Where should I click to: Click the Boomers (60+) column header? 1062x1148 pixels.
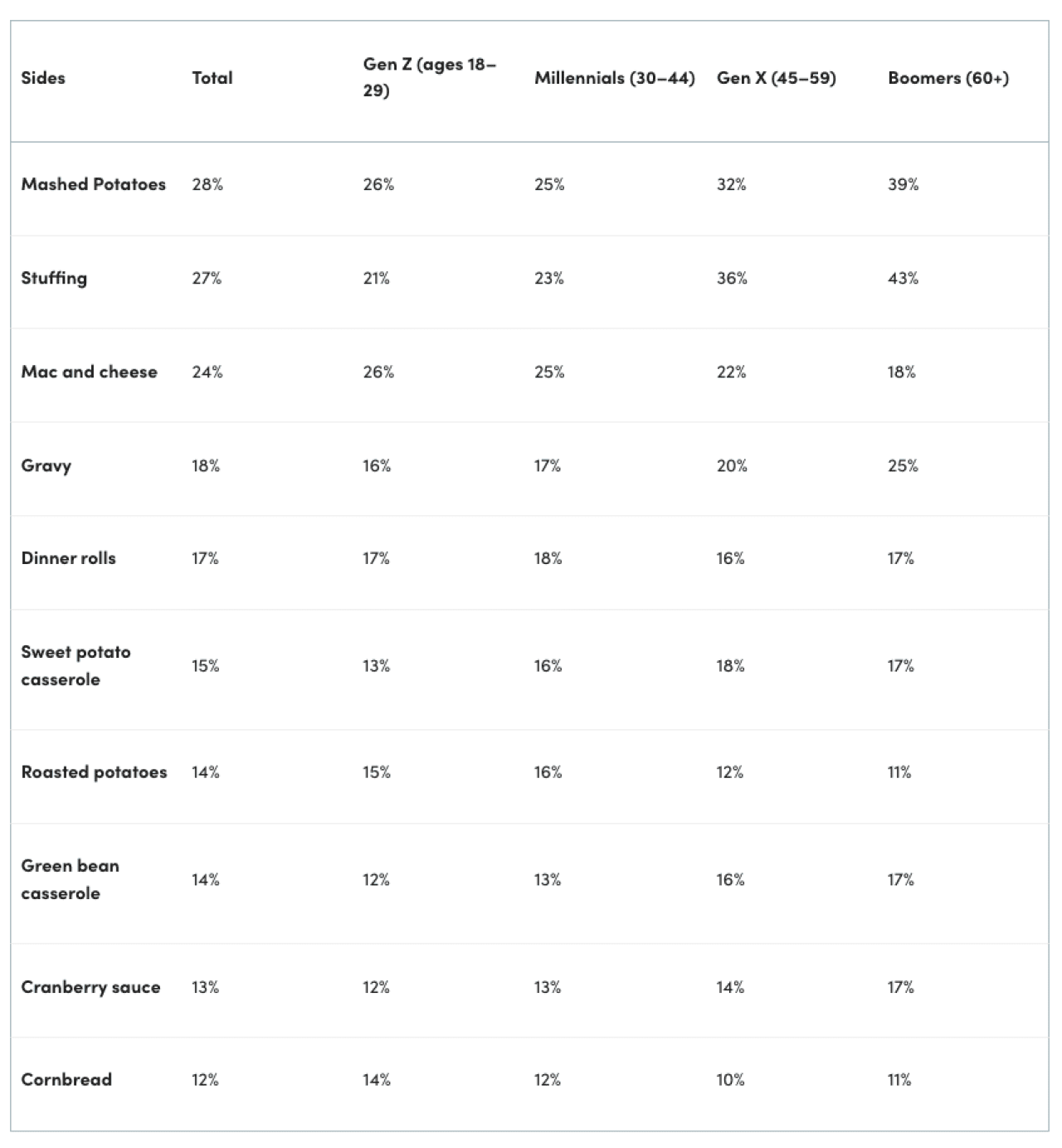[948, 78]
